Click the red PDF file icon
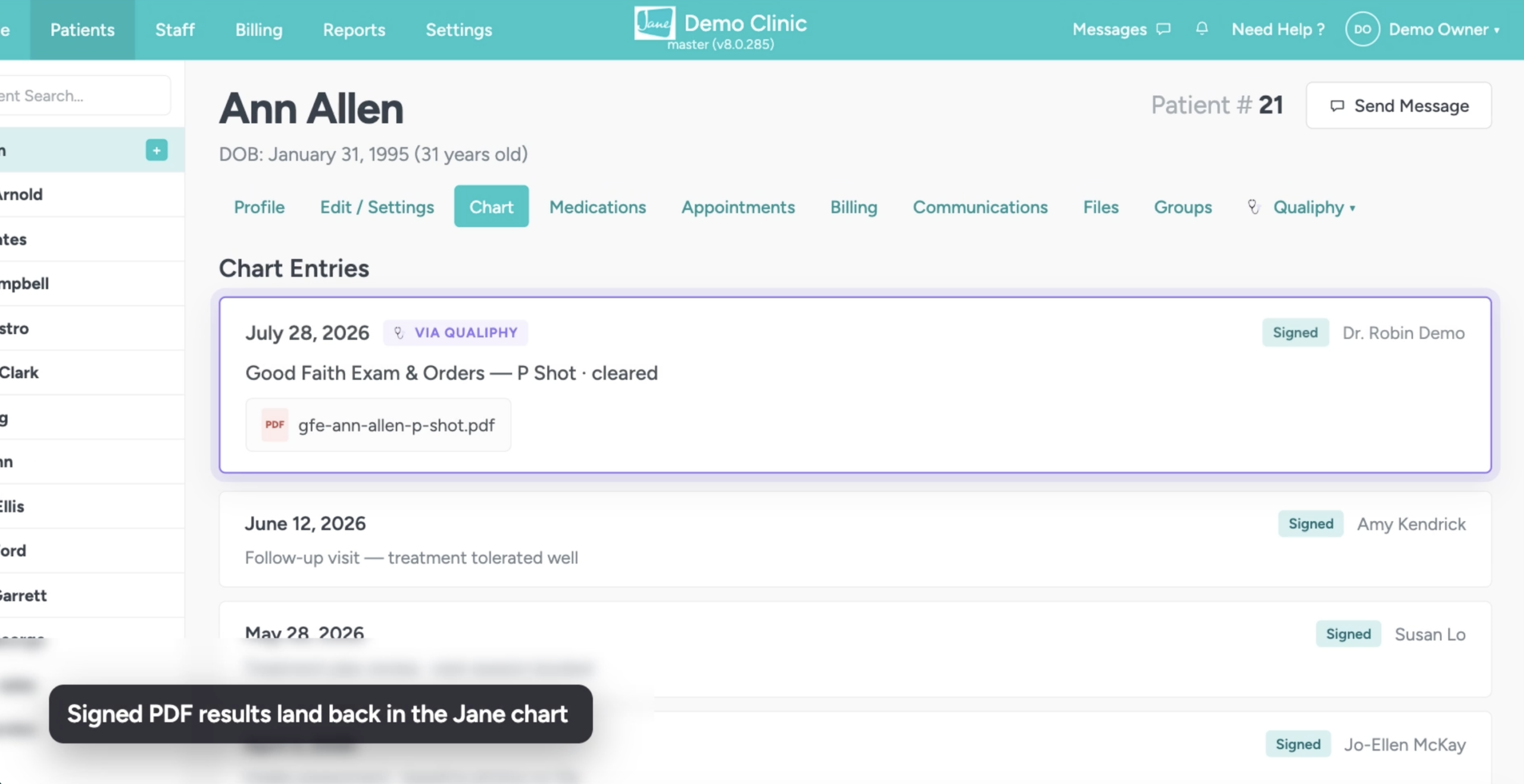Screen dimensions: 1524x784 [x=274, y=424]
